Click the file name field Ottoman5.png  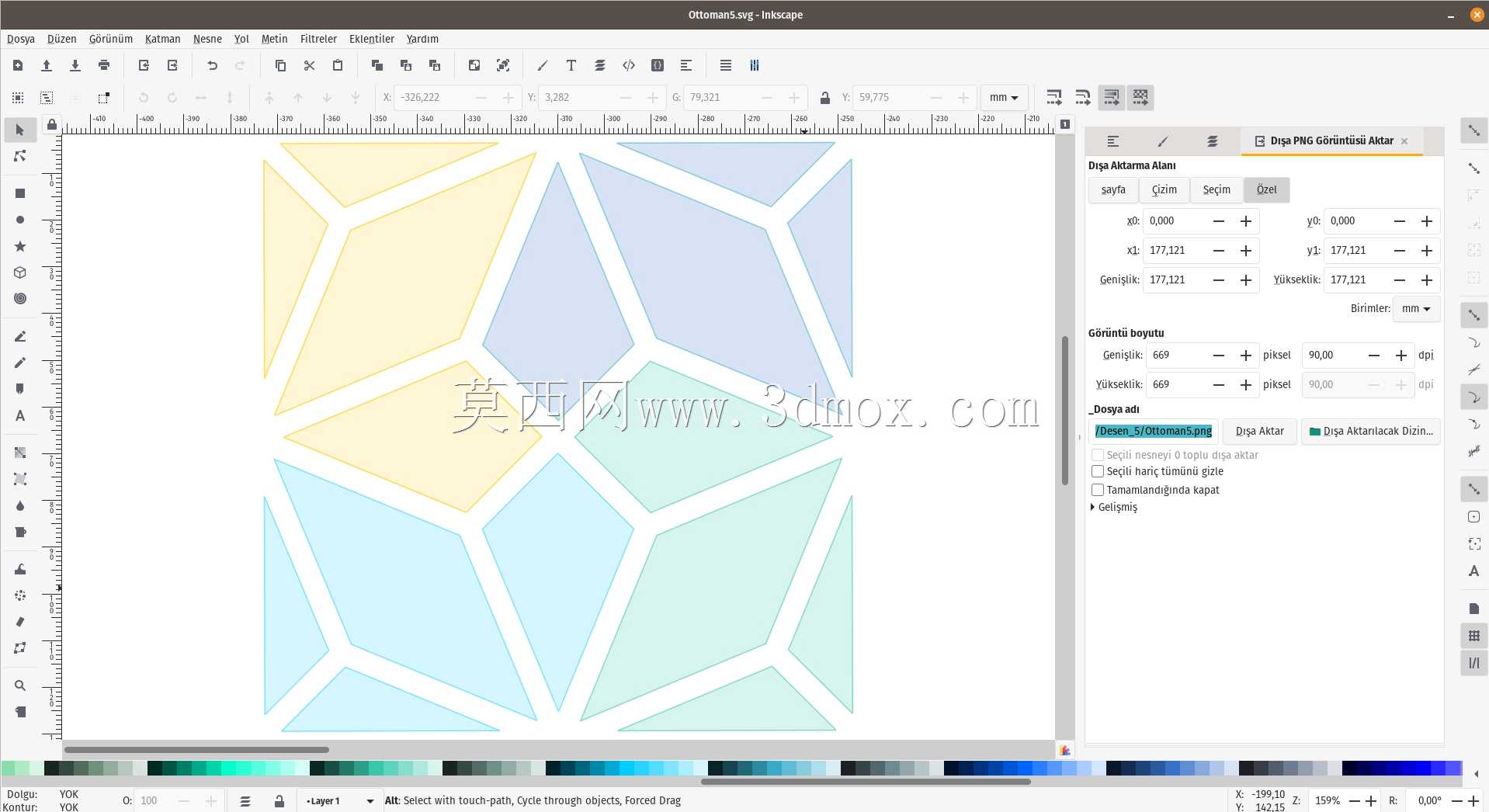point(1154,432)
